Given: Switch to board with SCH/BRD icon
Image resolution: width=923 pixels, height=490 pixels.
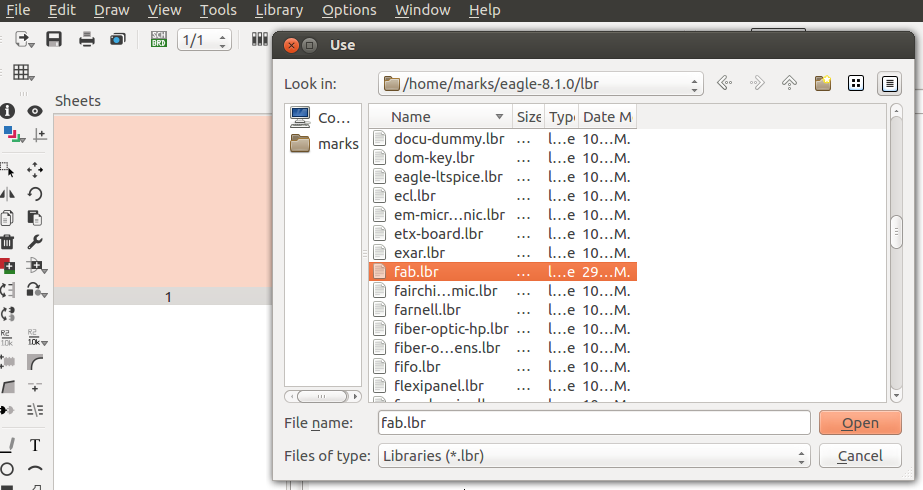Looking at the screenshot, I should (159, 39).
